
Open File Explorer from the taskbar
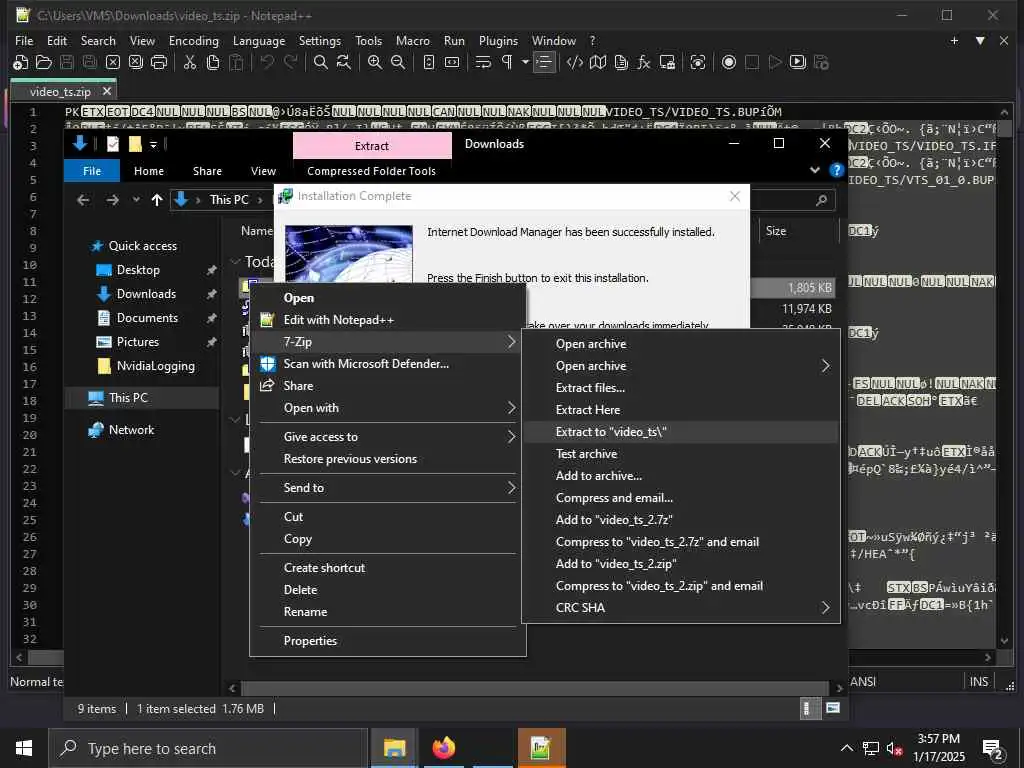tap(394, 748)
